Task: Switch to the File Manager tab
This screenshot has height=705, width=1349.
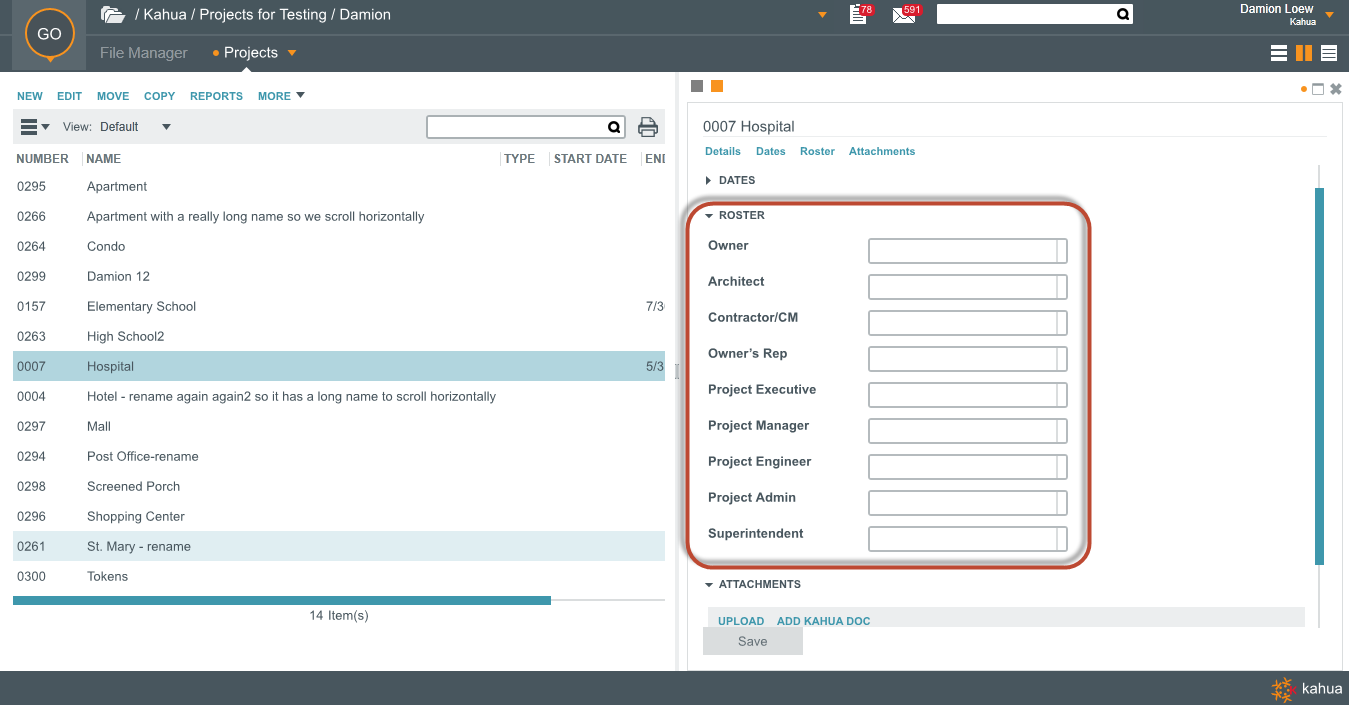Action: click(143, 53)
